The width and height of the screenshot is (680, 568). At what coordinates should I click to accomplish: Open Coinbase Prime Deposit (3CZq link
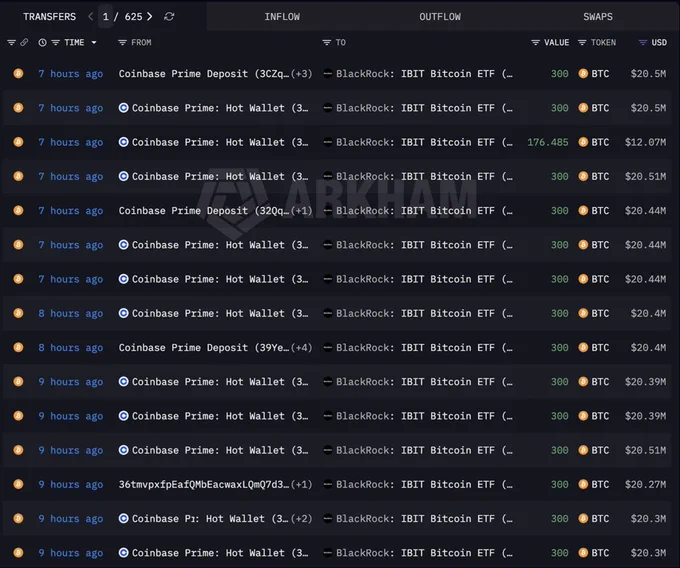point(203,74)
